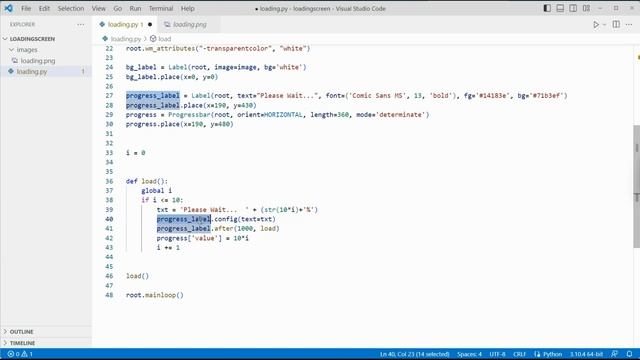Change CRLF end of line sequence
Viewport: 640px width, 360px height.
[x=519, y=354]
